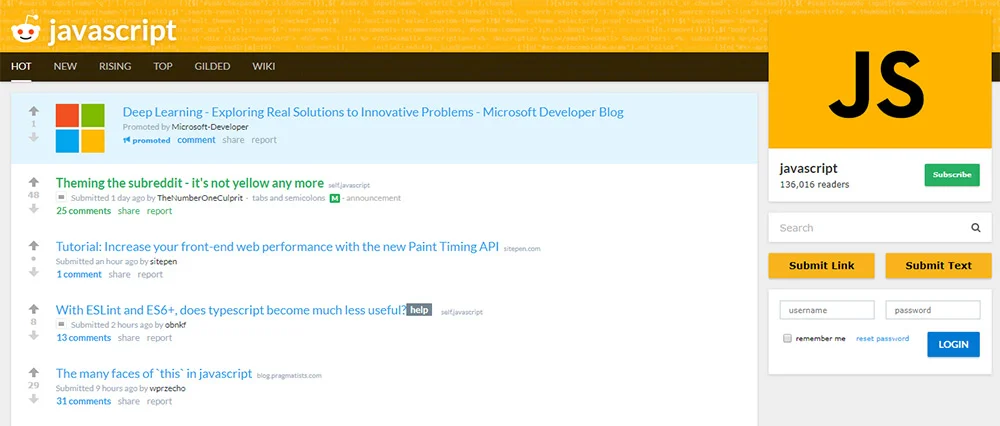Open user sitepen profile
This screenshot has height=426, width=1000.
[x=163, y=261]
